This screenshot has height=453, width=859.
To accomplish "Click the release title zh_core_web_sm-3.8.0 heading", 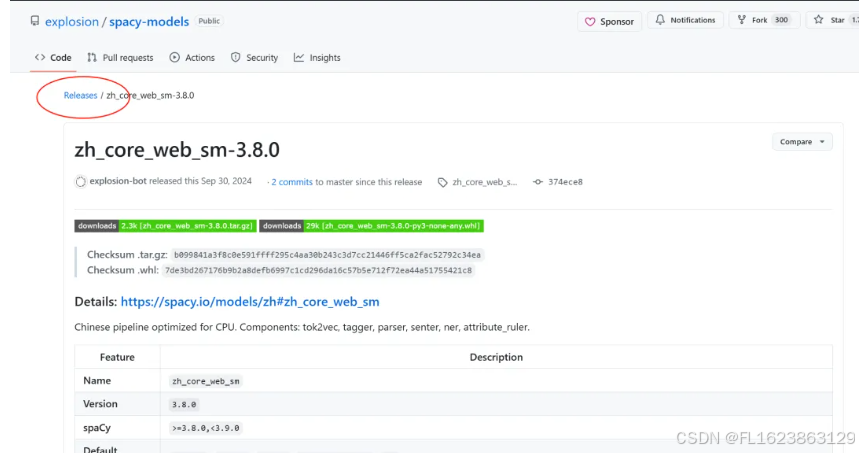I will (177, 150).
